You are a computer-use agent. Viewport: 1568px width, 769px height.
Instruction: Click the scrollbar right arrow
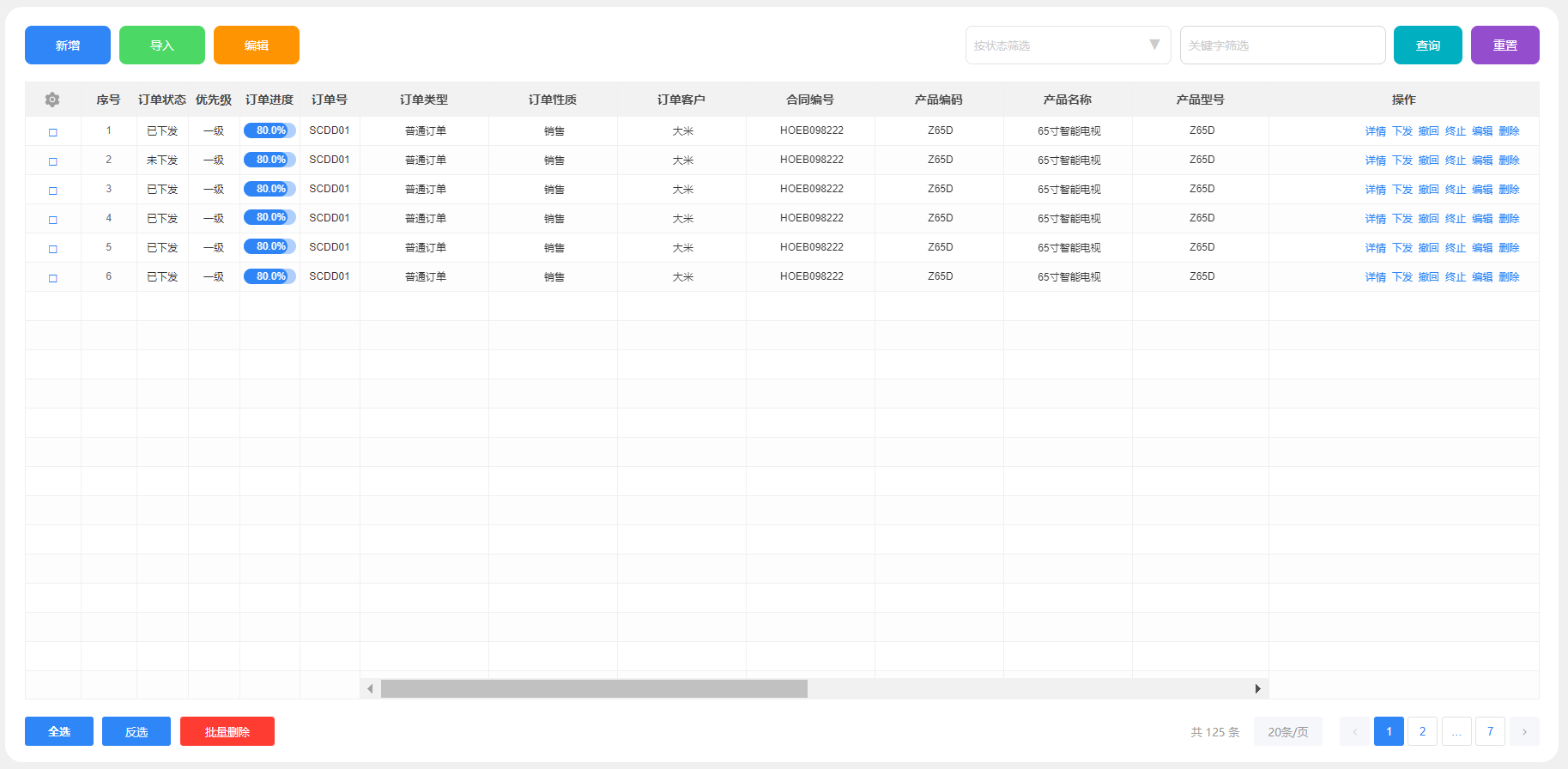pyautogui.click(x=1257, y=688)
